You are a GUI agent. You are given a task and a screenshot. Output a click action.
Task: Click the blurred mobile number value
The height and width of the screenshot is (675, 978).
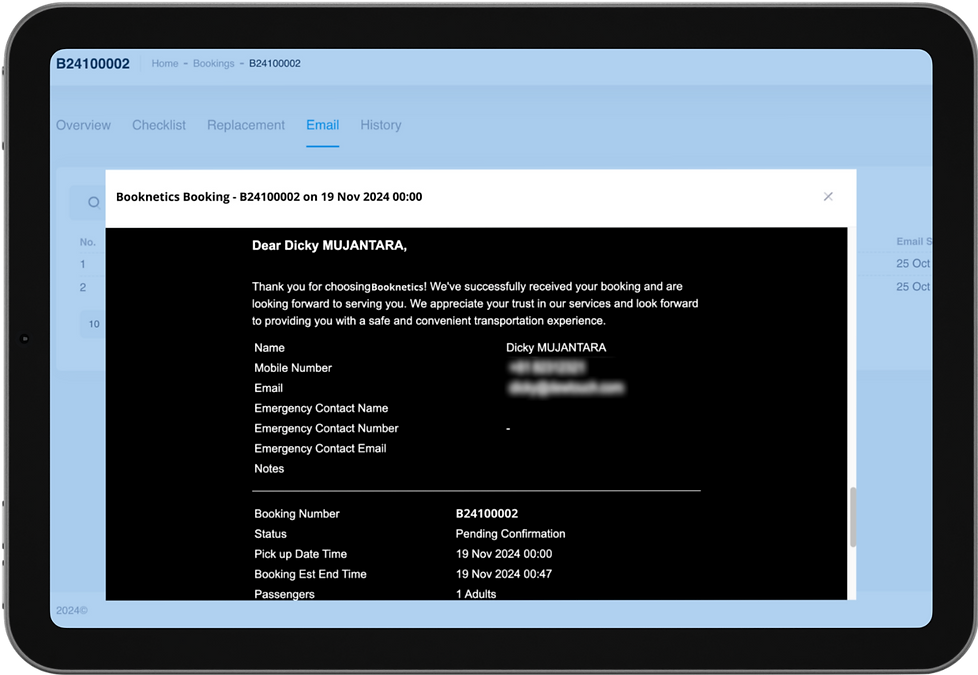click(x=547, y=367)
